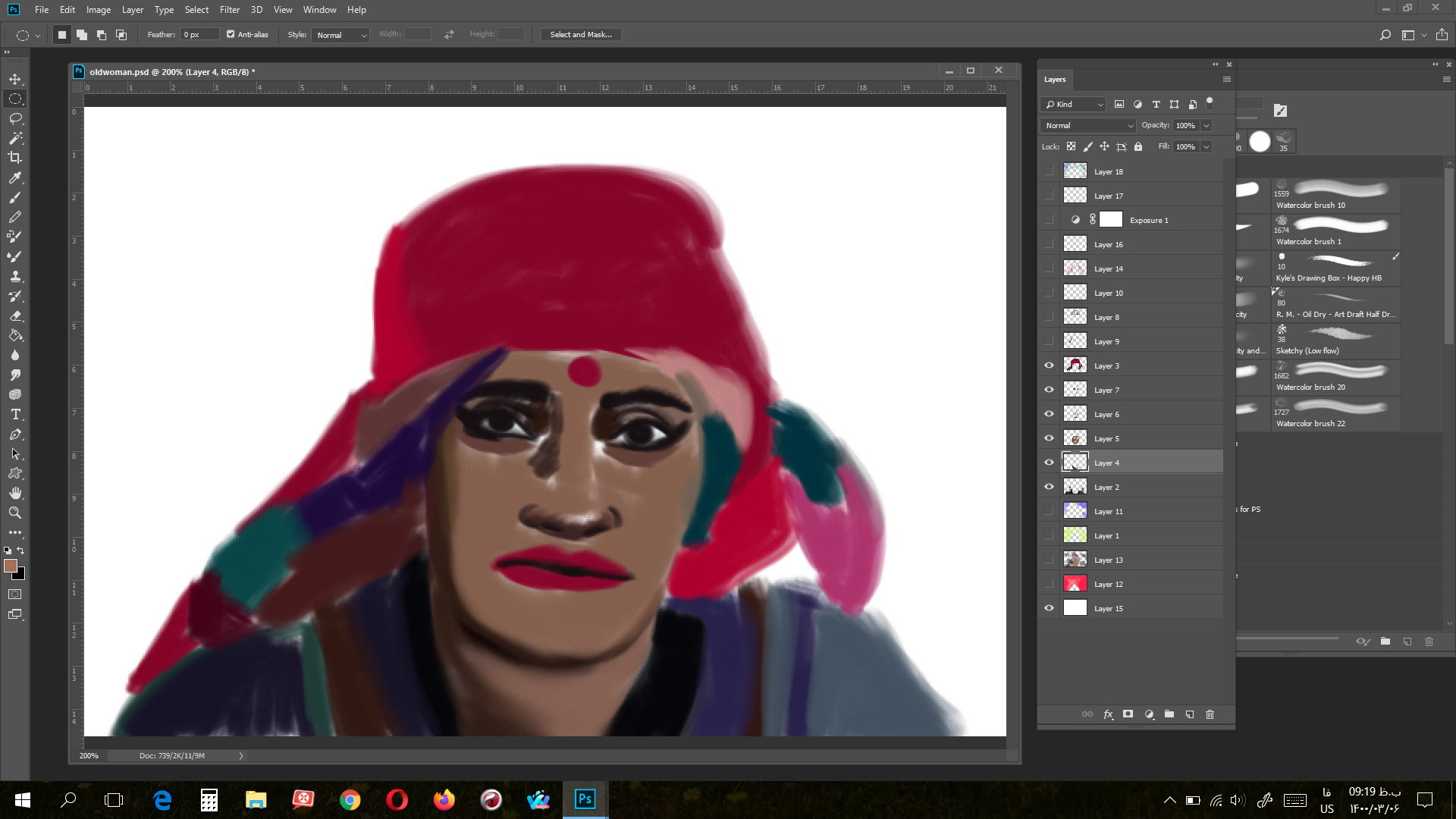Open the Fill slider dropdown
The width and height of the screenshot is (1456, 819).
[x=1207, y=146]
